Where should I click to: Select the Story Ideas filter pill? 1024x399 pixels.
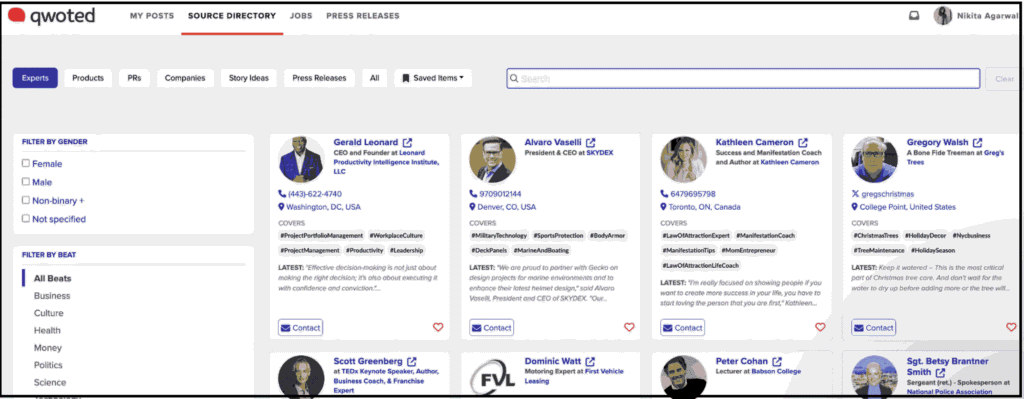pyautogui.click(x=249, y=78)
